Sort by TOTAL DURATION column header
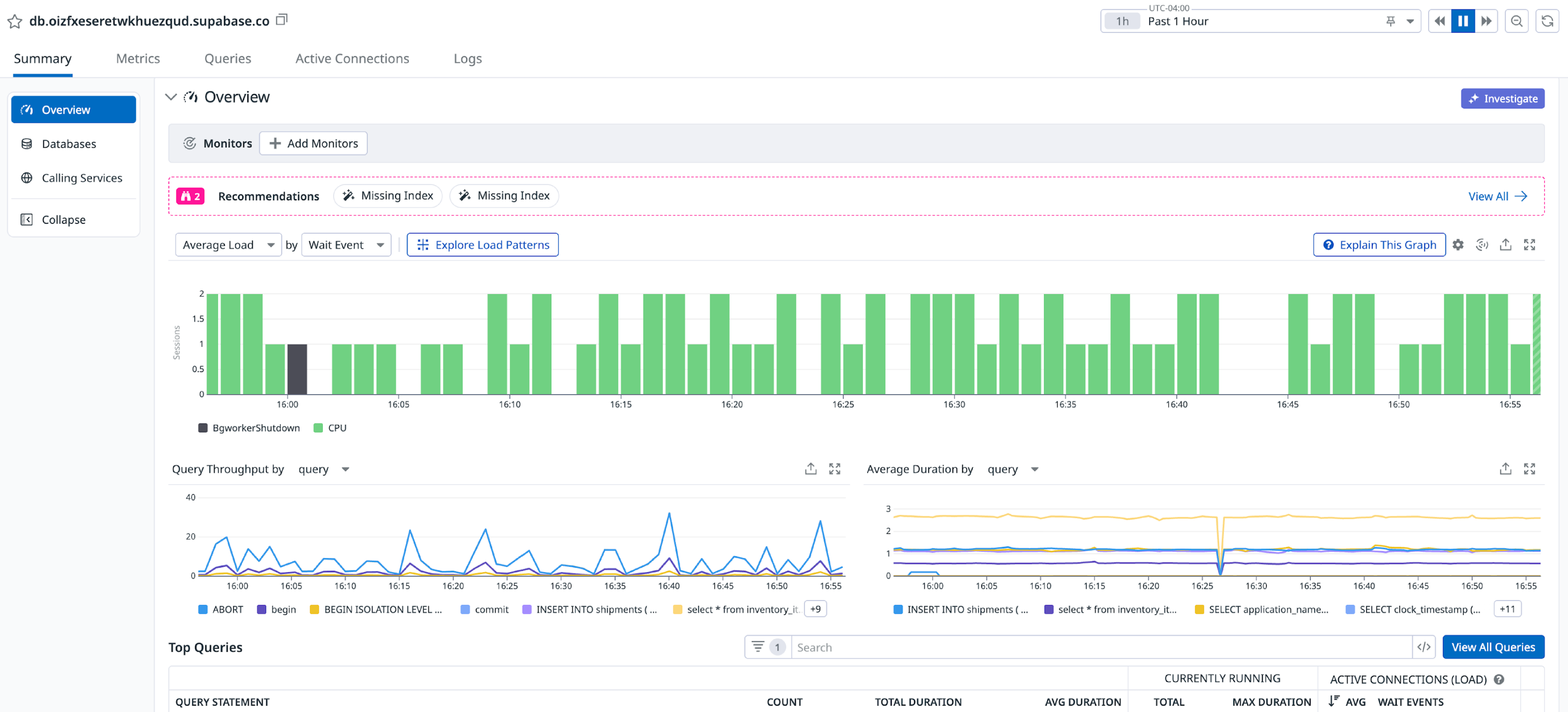This screenshot has height=712, width=1568. click(918, 702)
